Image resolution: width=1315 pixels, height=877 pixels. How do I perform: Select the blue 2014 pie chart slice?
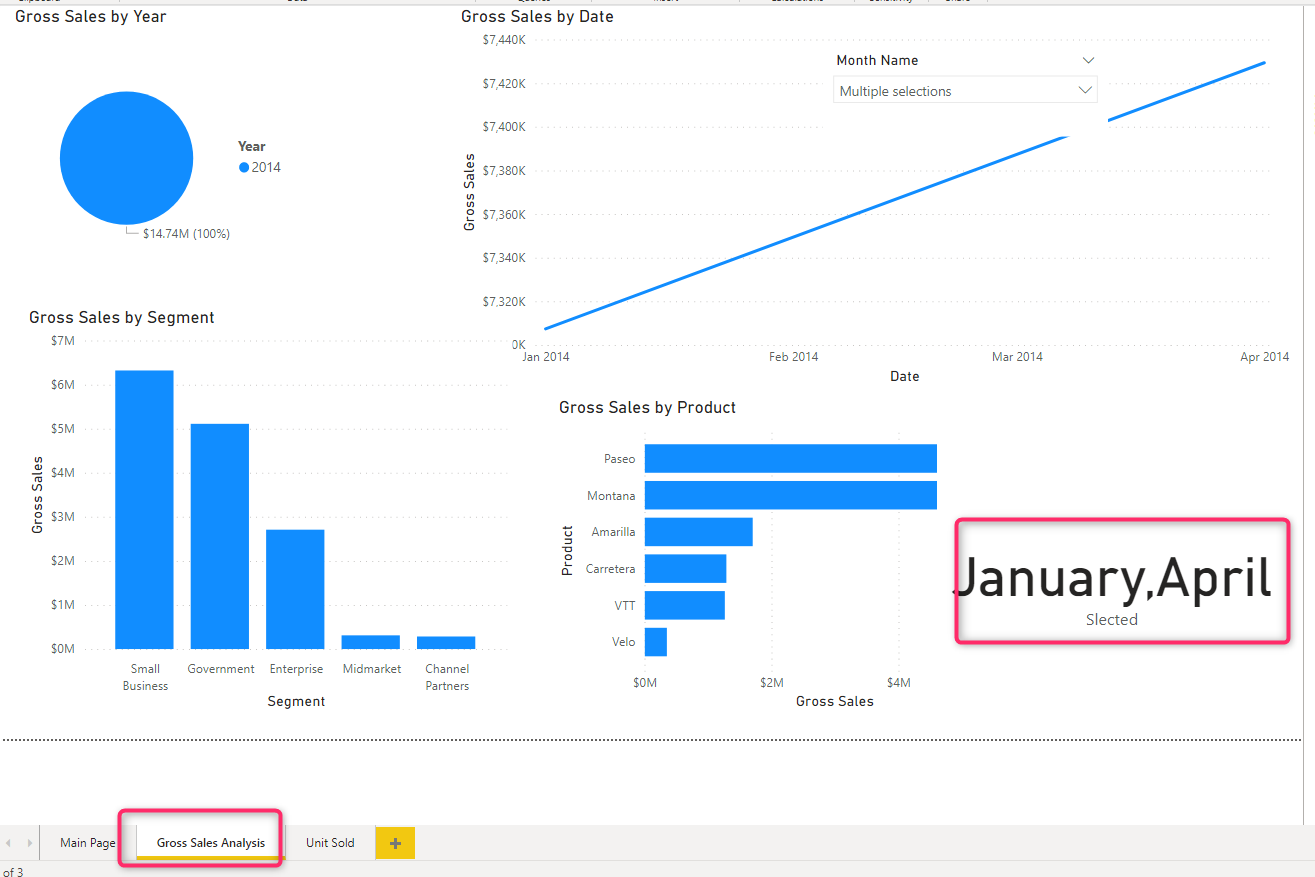click(x=126, y=158)
